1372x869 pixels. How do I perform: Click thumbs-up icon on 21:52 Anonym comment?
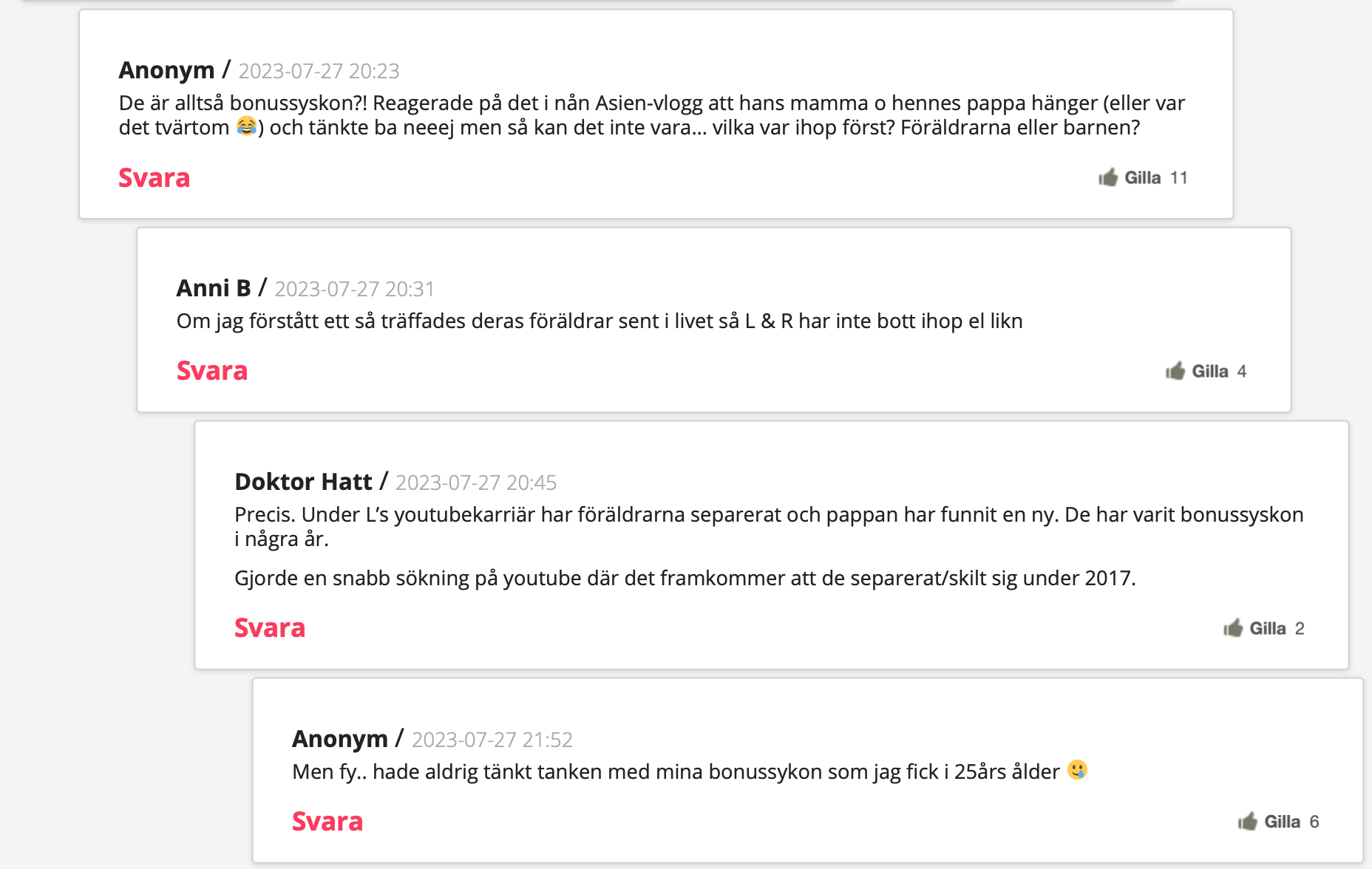click(1248, 822)
